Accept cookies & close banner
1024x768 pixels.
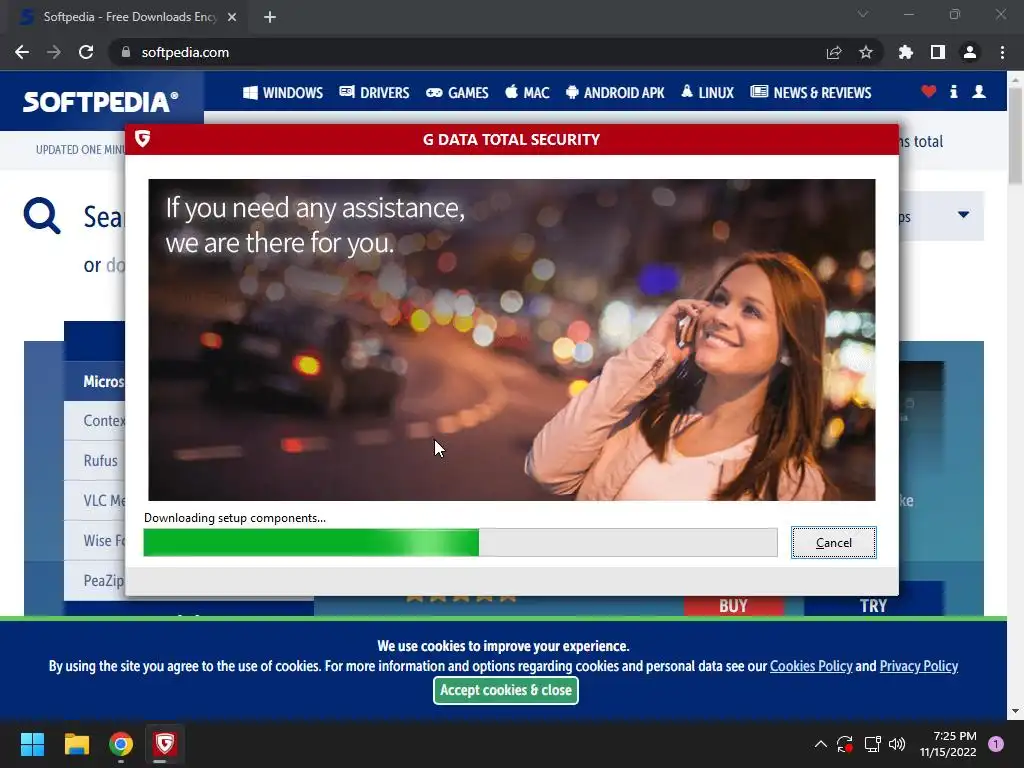tap(505, 690)
